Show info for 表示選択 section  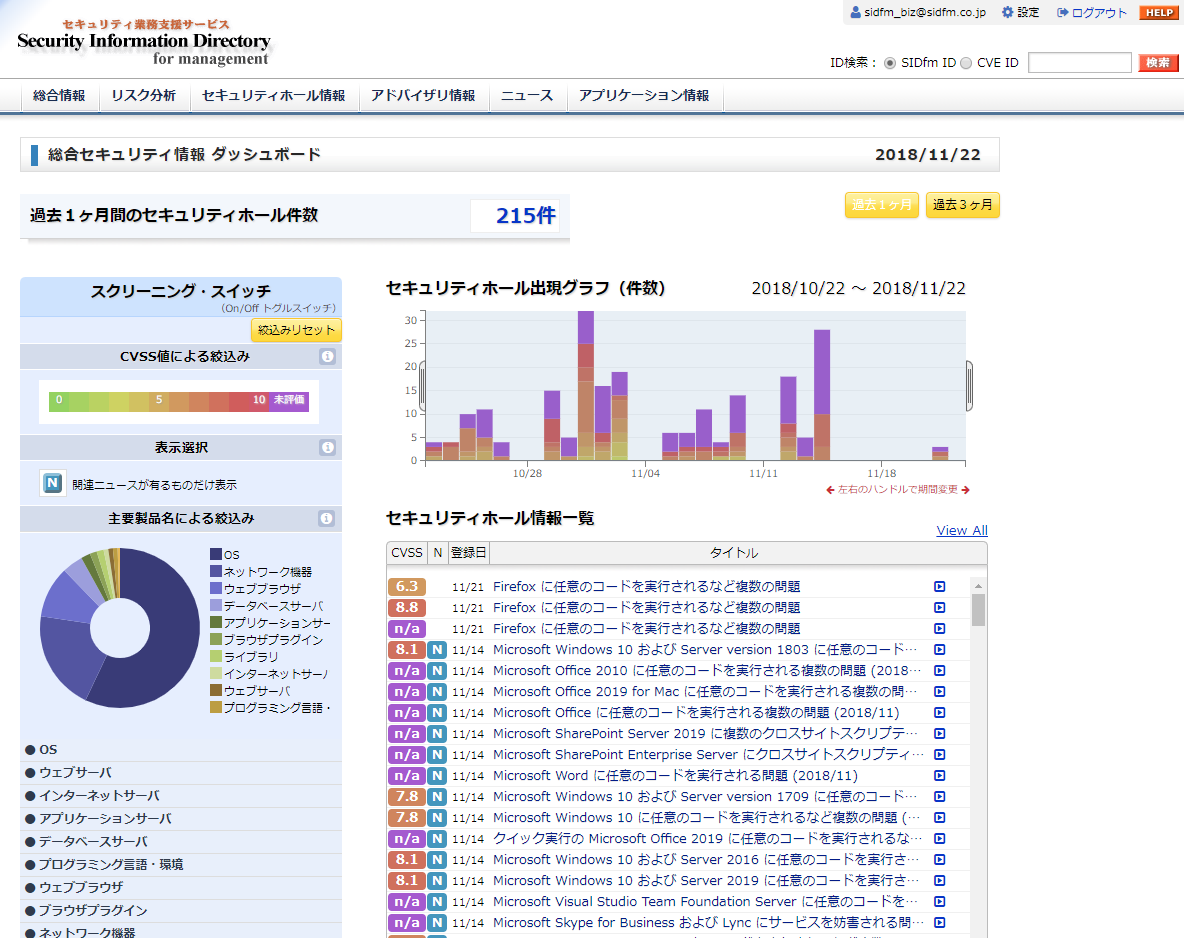(327, 448)
